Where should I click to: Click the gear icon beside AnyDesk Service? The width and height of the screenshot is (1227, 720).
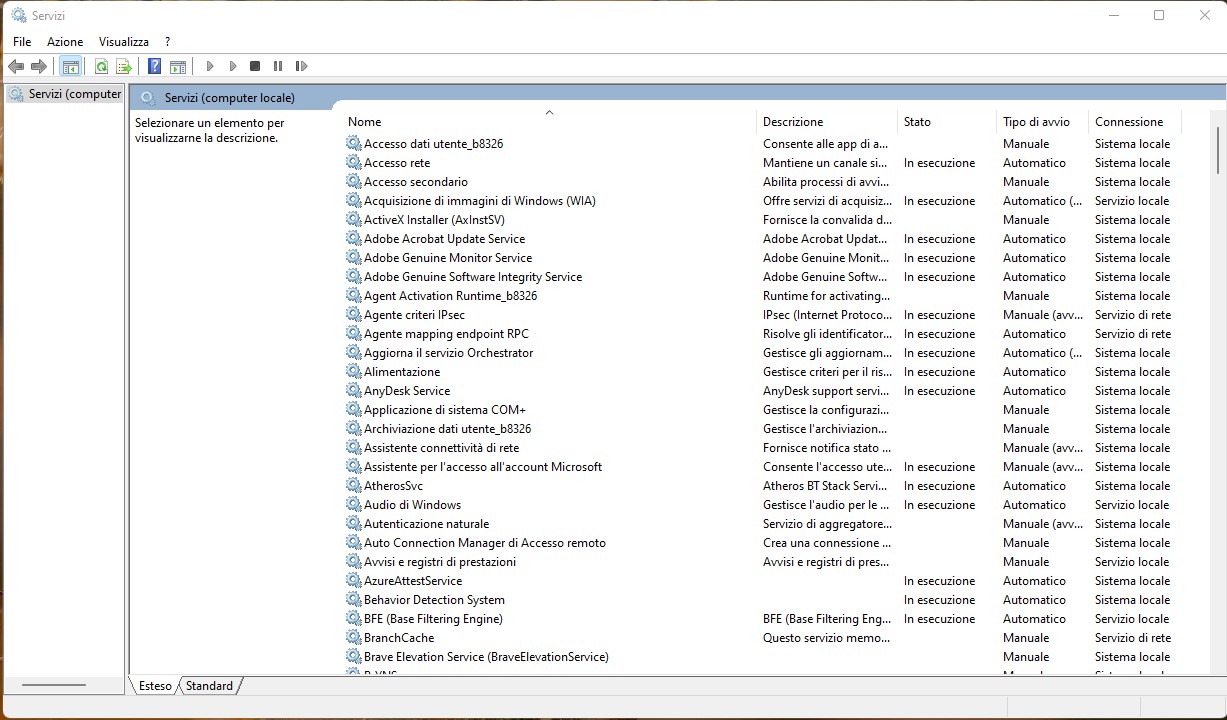coord(353,391)
